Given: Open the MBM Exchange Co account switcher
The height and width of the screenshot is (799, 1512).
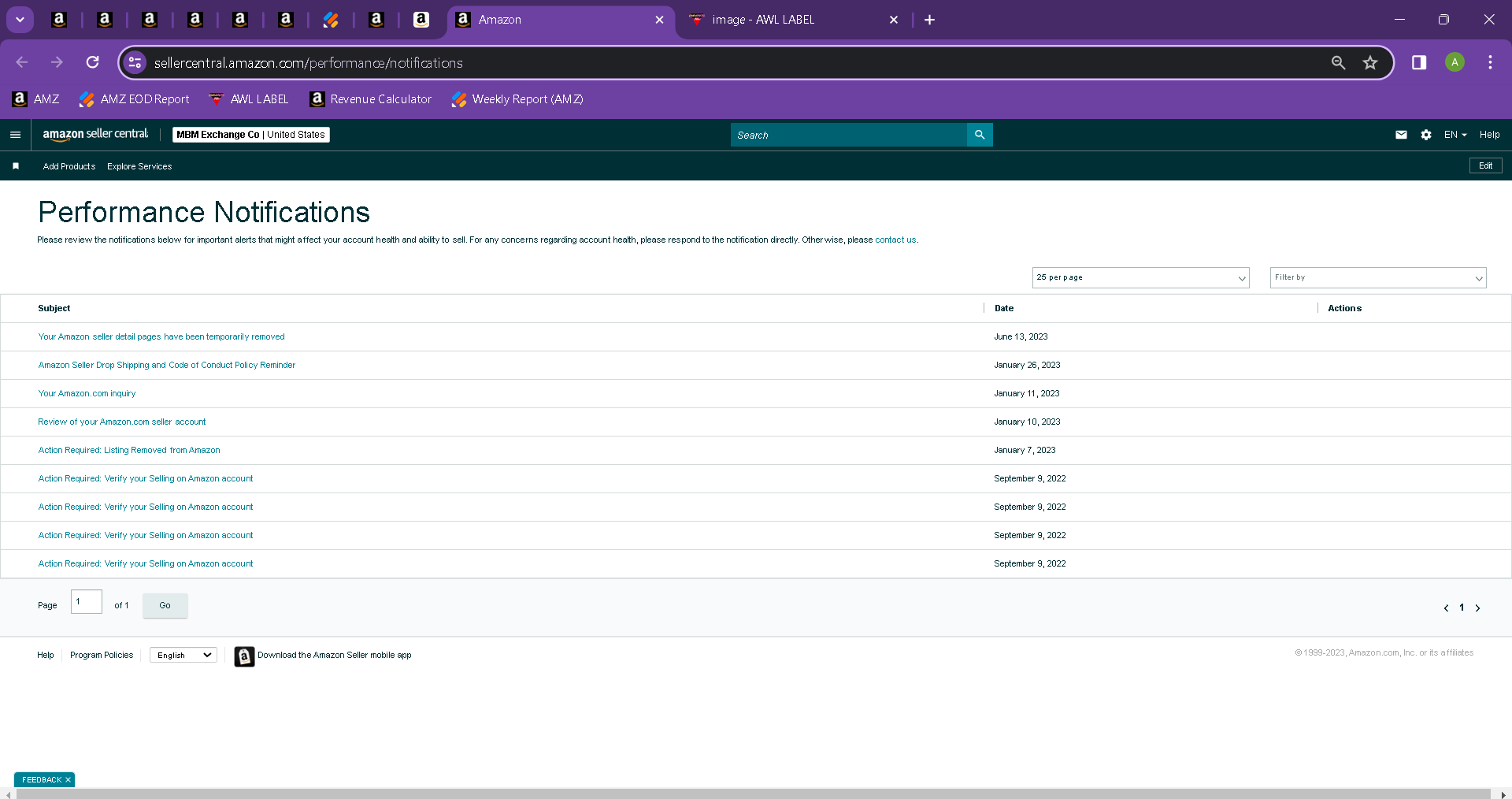Looking at the screenshot, I should point(251,135).
